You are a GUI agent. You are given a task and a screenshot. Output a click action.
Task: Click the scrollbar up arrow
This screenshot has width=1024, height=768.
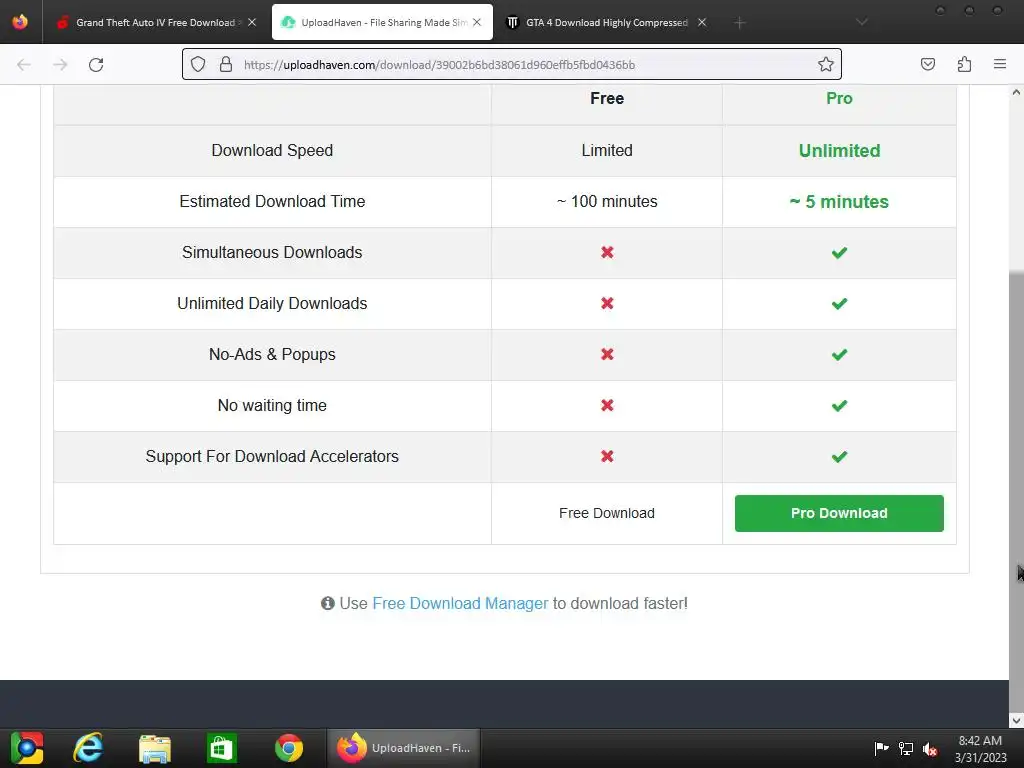point(1016,93)
